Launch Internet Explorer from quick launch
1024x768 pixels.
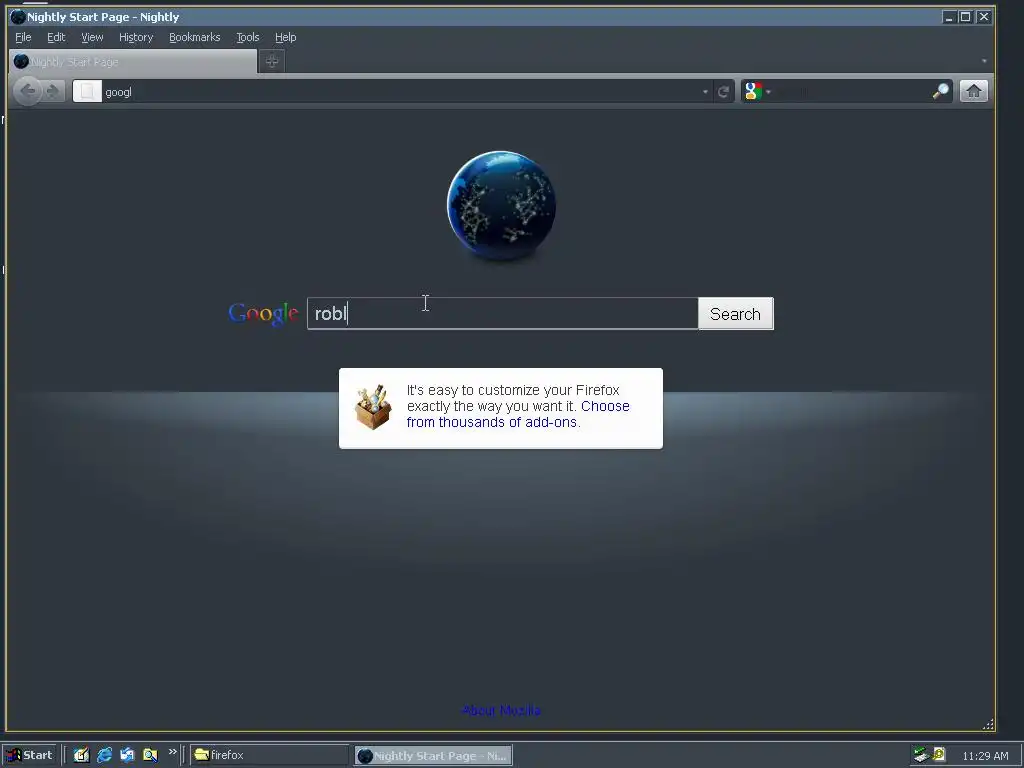pos(104,755)
